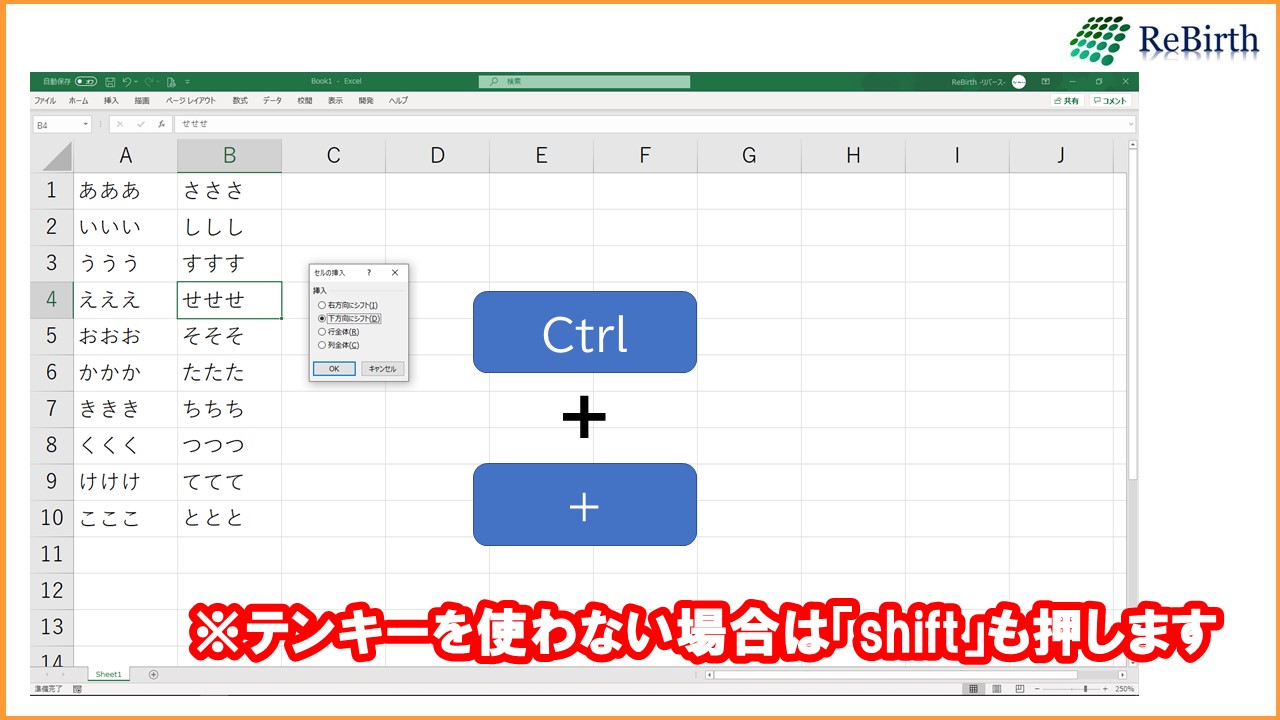
Task: Select column E header
Action: click(541, 155)
